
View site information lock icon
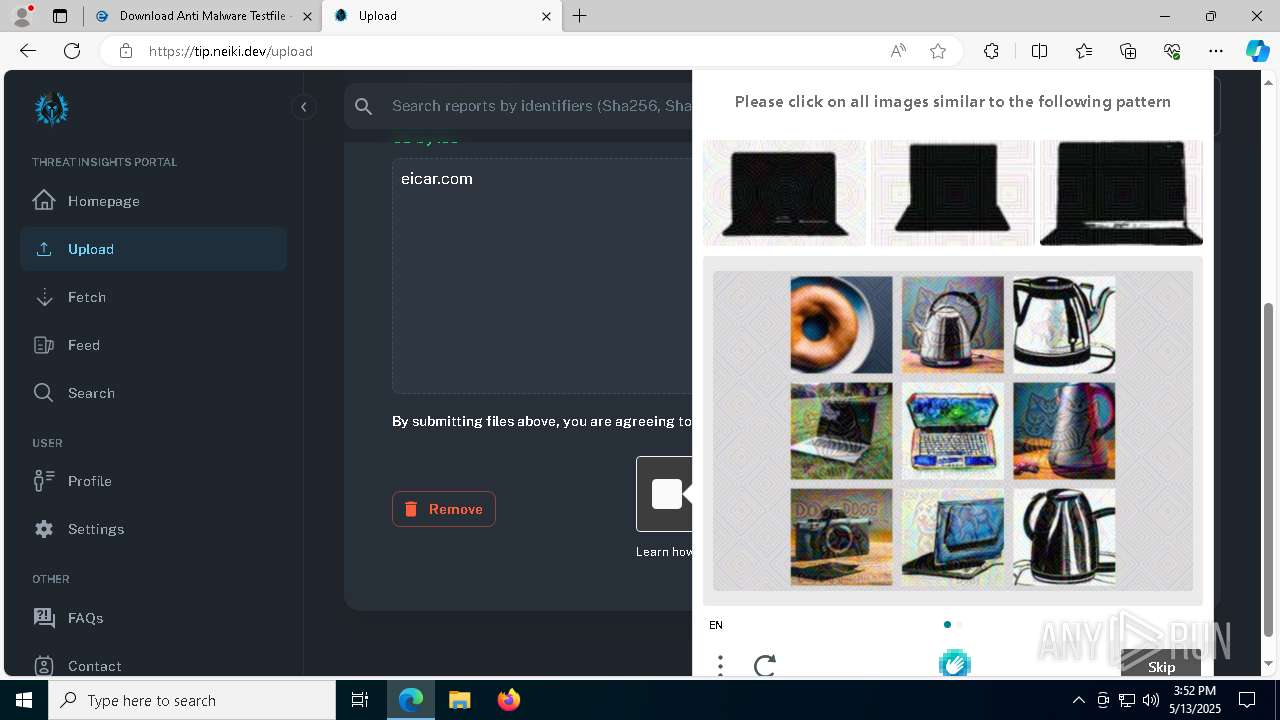[126, 51]
